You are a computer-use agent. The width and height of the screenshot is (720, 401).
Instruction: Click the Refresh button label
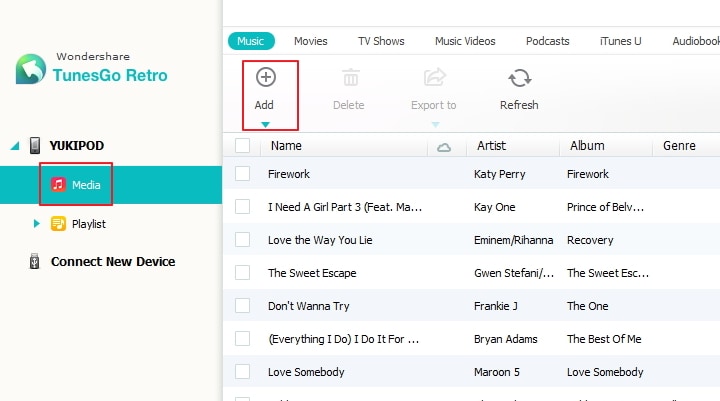[x=519, y=105]
